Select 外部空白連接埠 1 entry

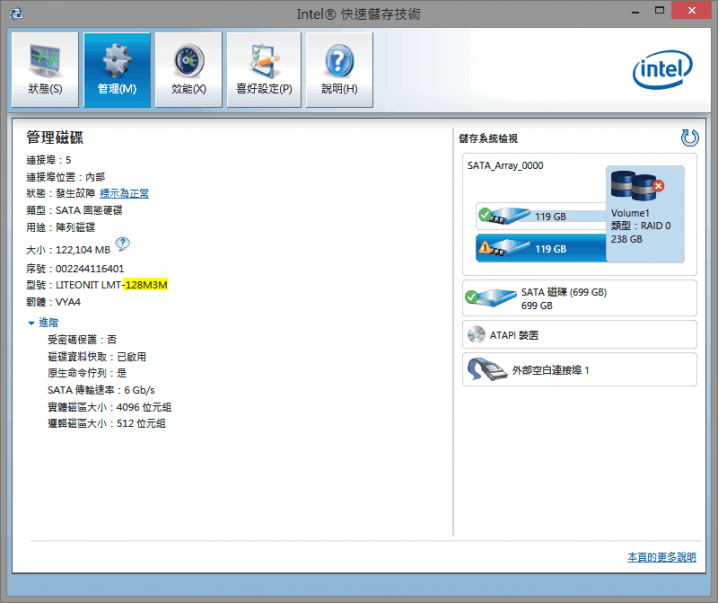coord(579,370)
